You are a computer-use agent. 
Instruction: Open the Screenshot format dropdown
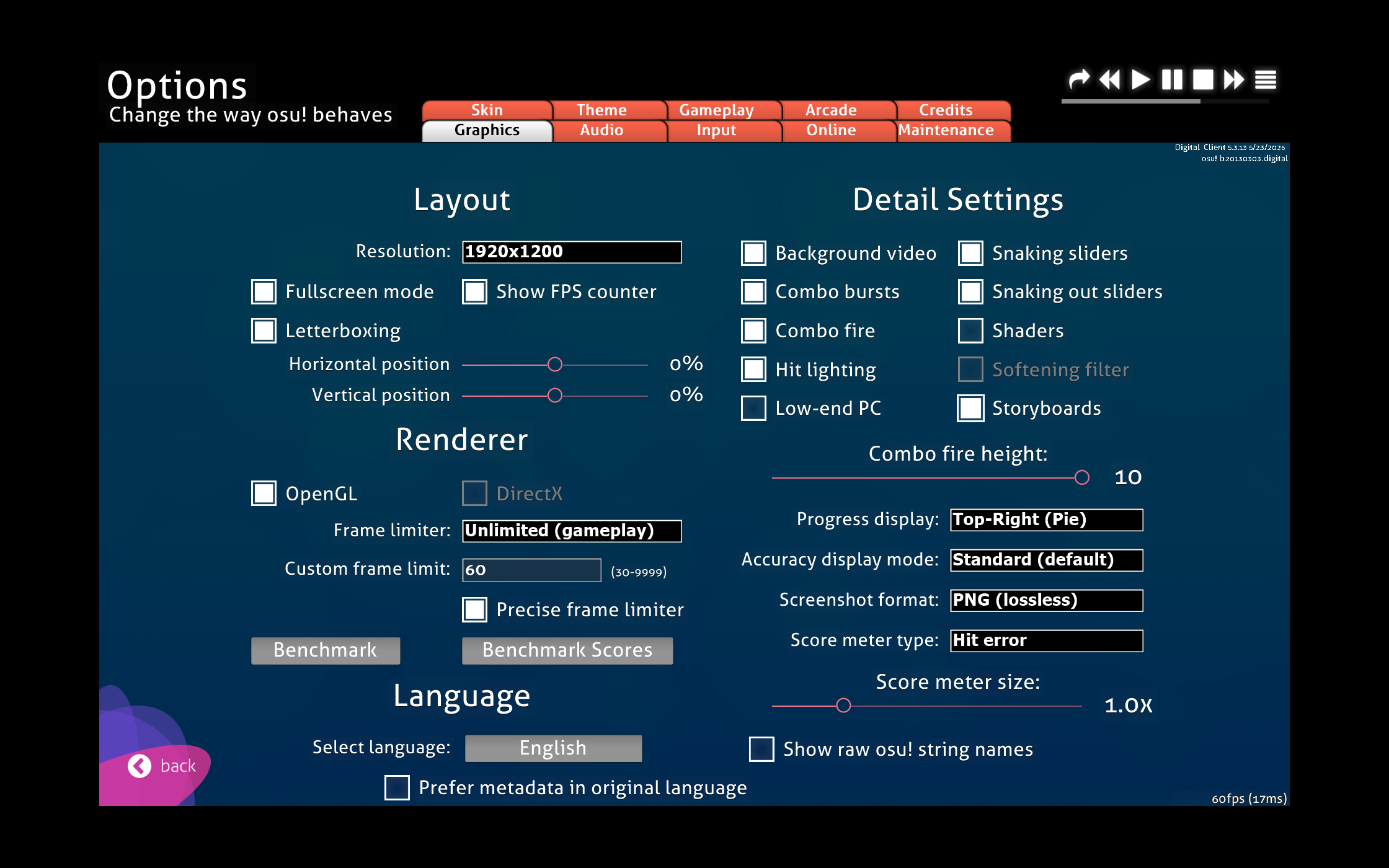1047,600
